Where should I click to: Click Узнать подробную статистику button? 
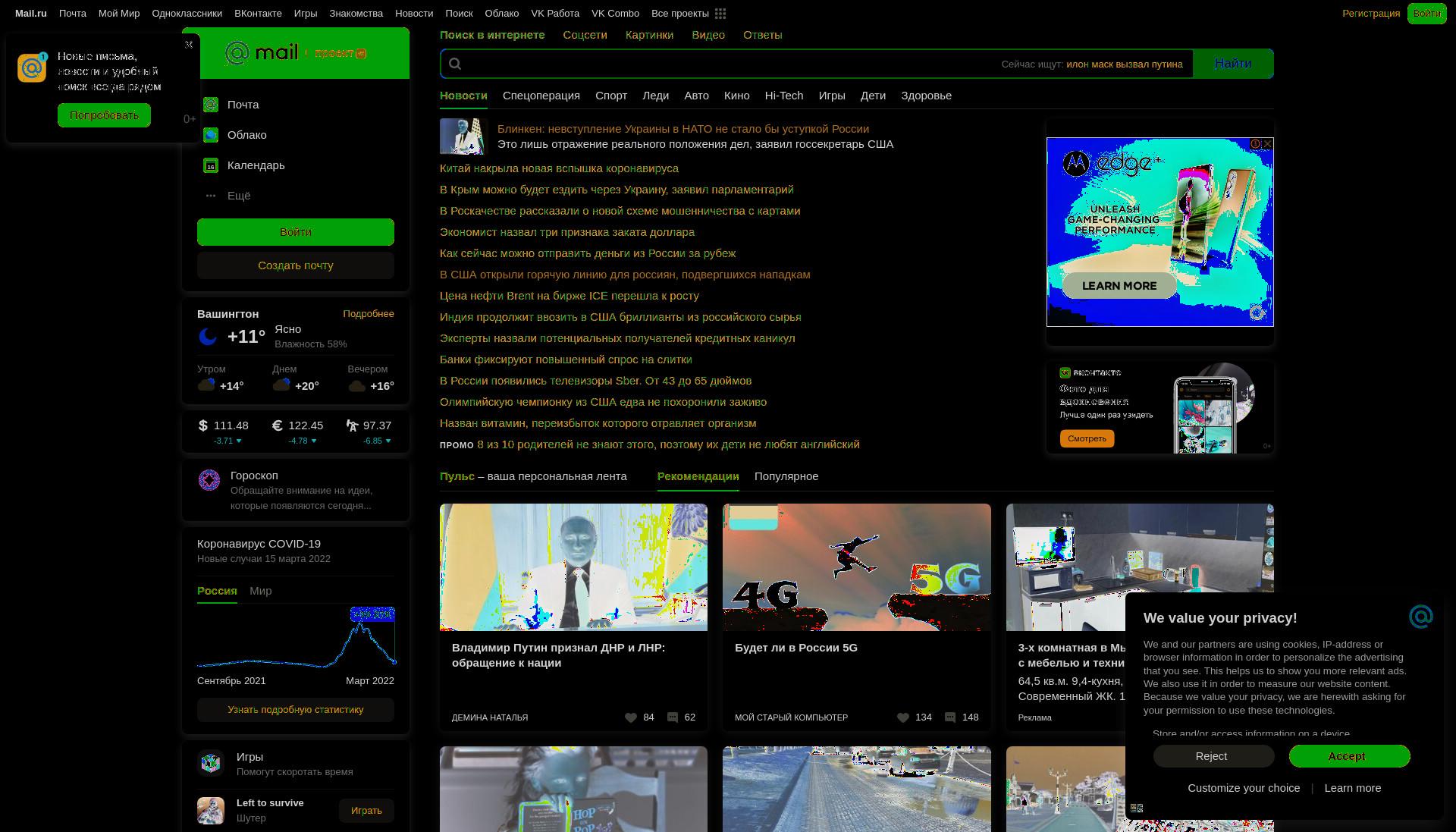tap(296, 710)
